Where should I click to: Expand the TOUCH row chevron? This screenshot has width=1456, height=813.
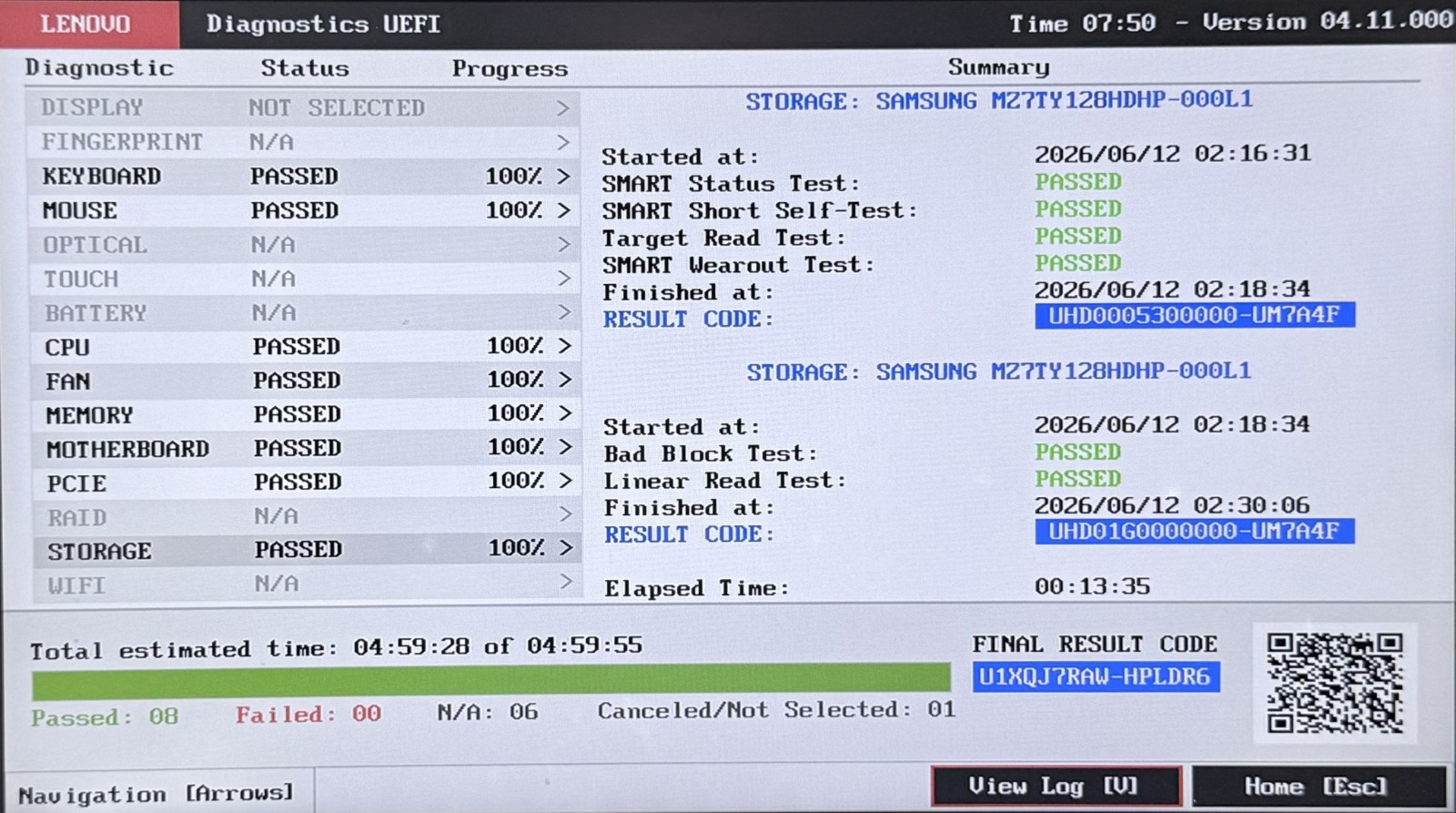[x=564, y=279]
